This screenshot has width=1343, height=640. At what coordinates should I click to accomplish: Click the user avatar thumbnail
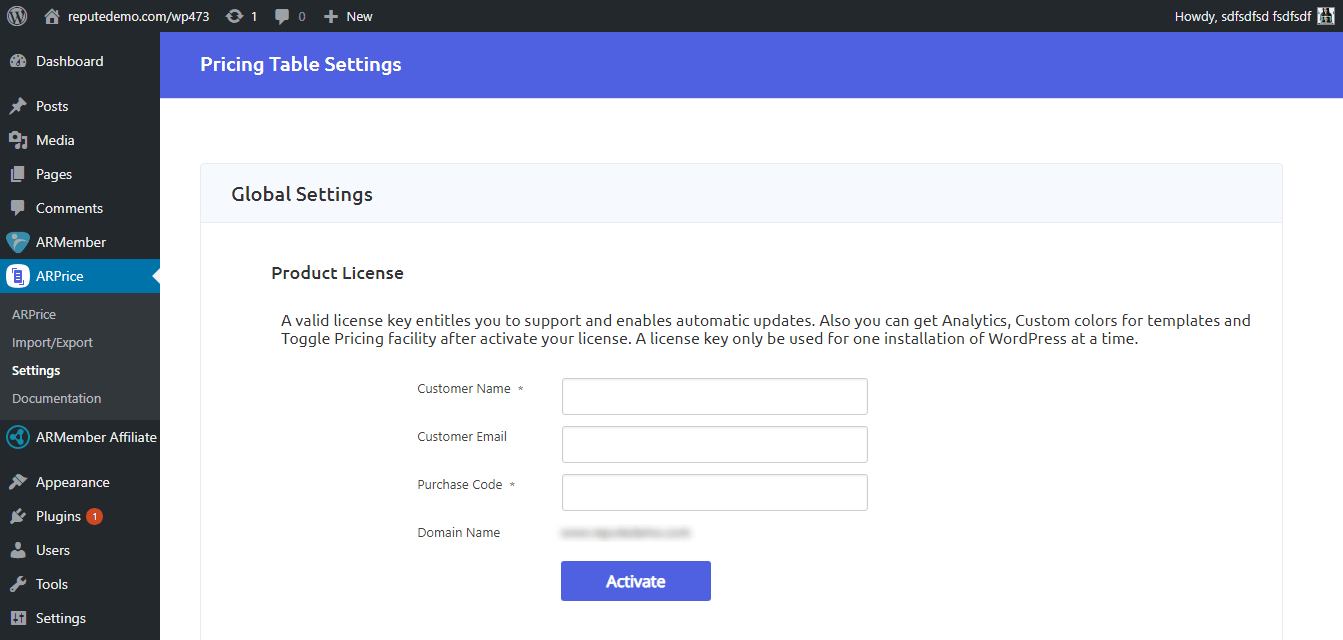[x=1326, y=16]
